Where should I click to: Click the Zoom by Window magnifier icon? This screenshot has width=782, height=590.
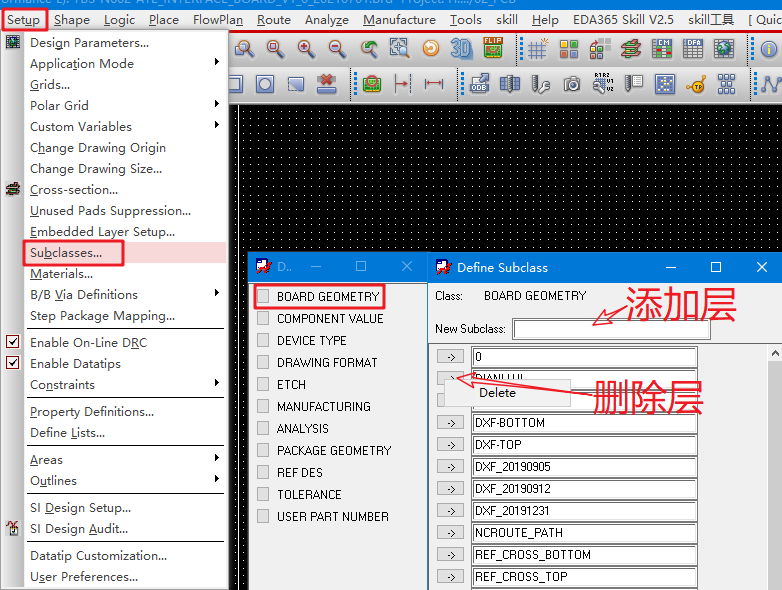coord(244,48)
